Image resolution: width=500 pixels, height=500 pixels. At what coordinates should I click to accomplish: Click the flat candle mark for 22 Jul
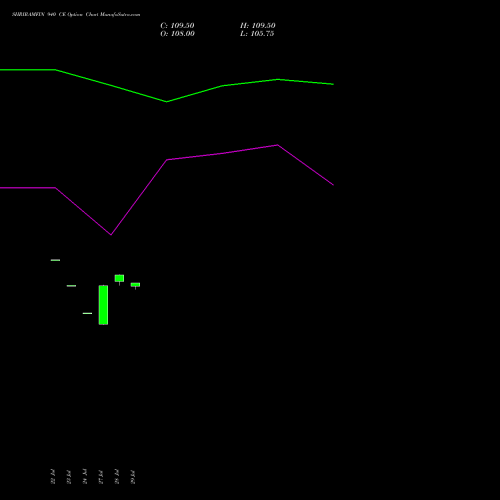tap(55, 260)
